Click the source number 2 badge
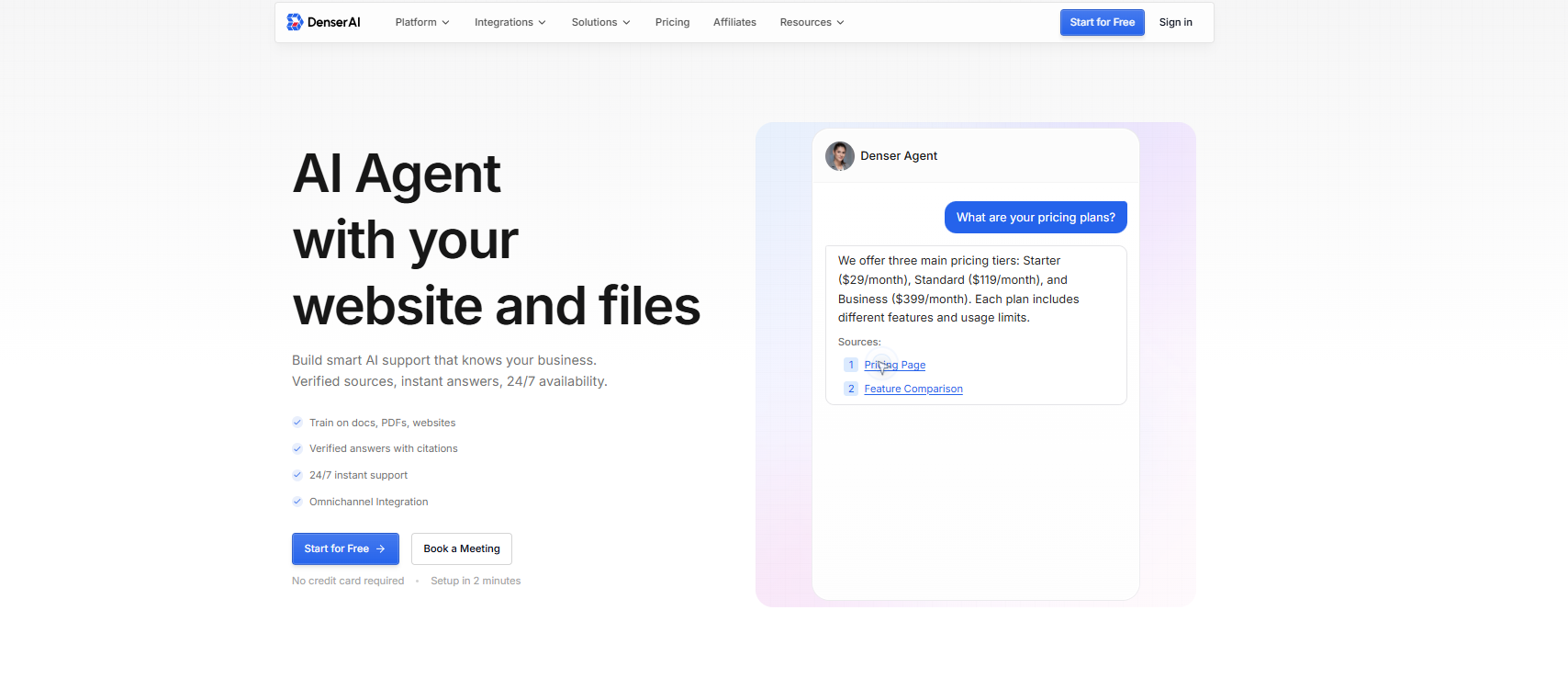 851,389
